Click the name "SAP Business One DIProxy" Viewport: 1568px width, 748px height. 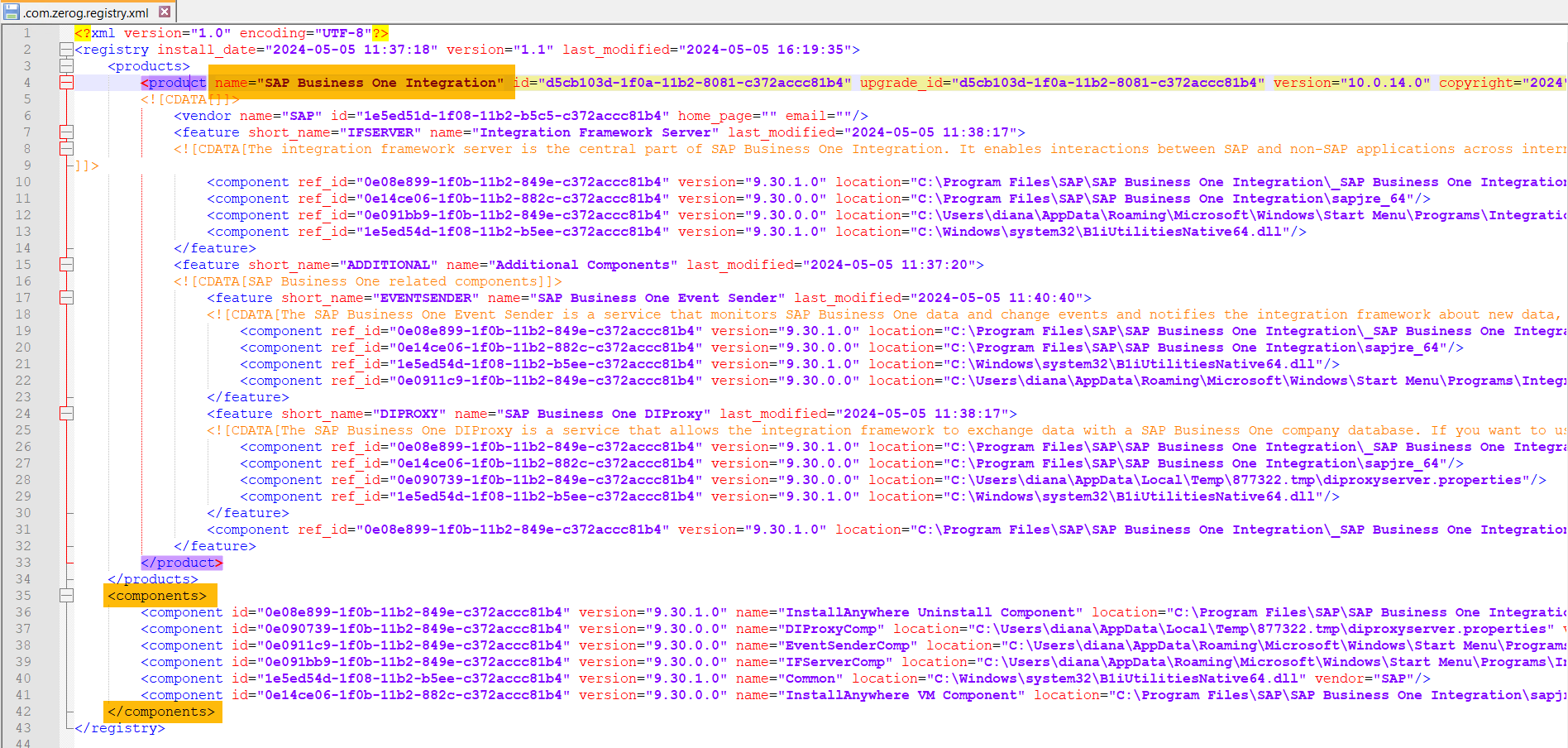pos(604,414)
